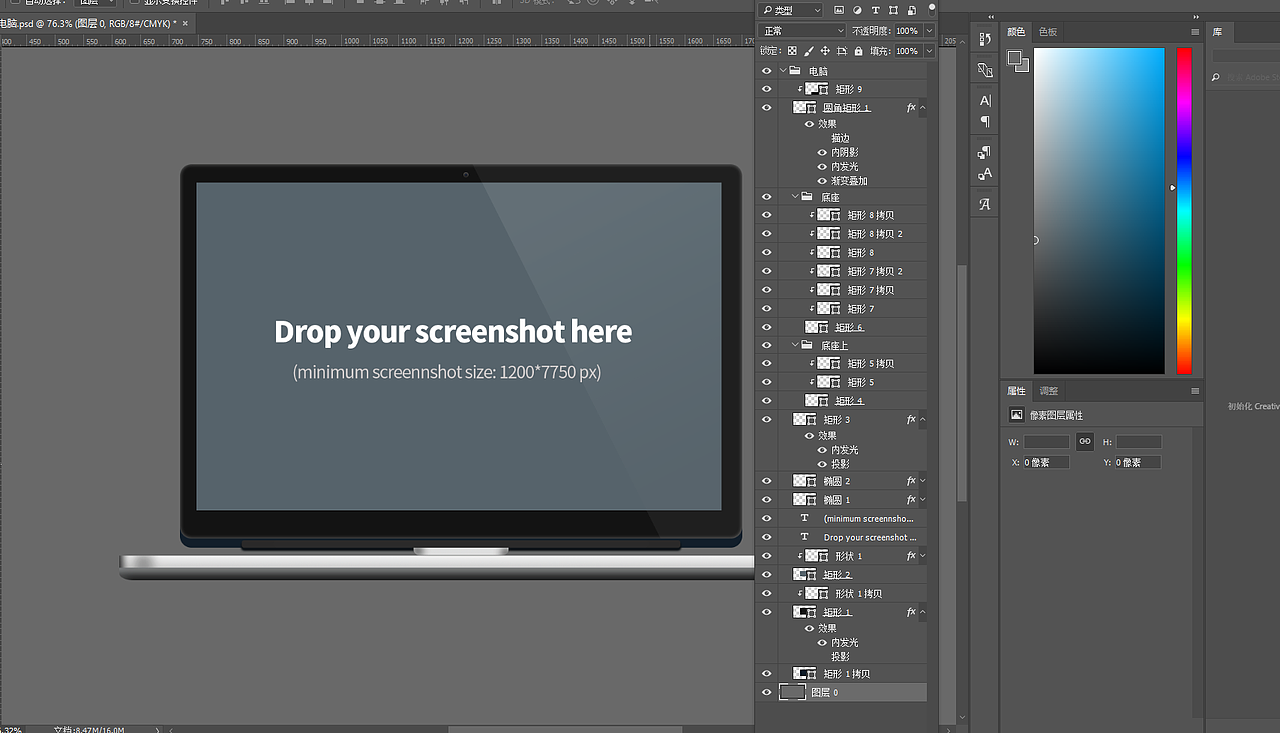Click the fx icon on 圆角矩形 1 layer

point(911,107)
